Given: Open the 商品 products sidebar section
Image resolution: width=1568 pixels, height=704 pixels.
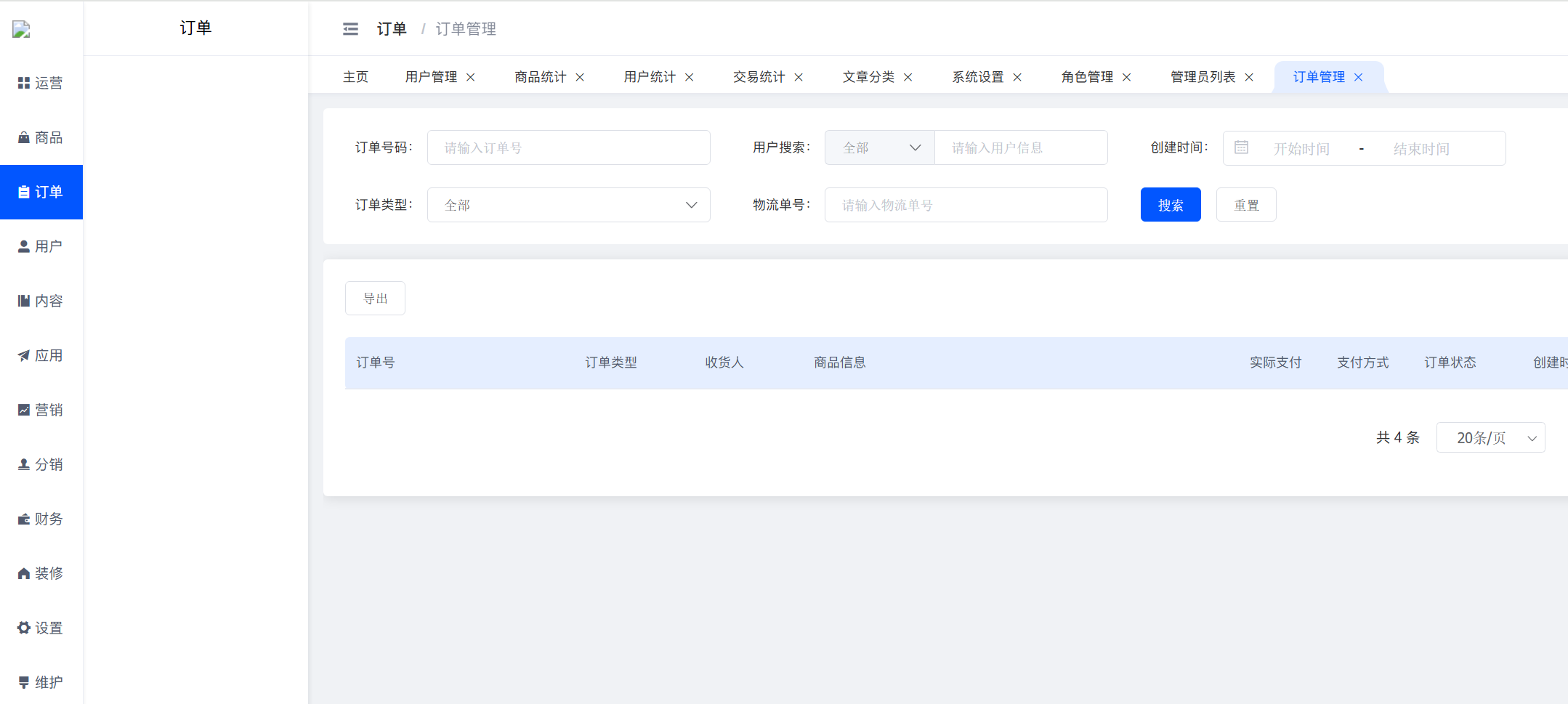Looking at the screenshot, I should pyautogui.click(x=41, y=138).
